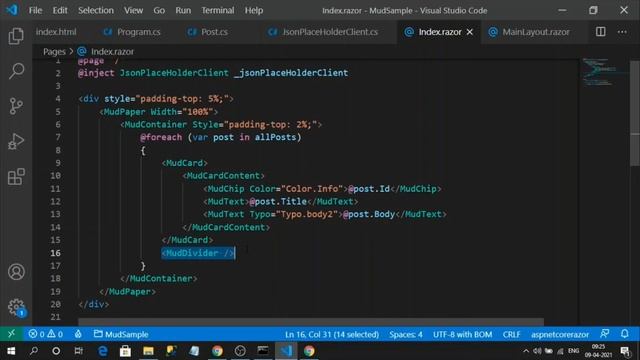Click the VS Code logo icon

pos(12,10)
